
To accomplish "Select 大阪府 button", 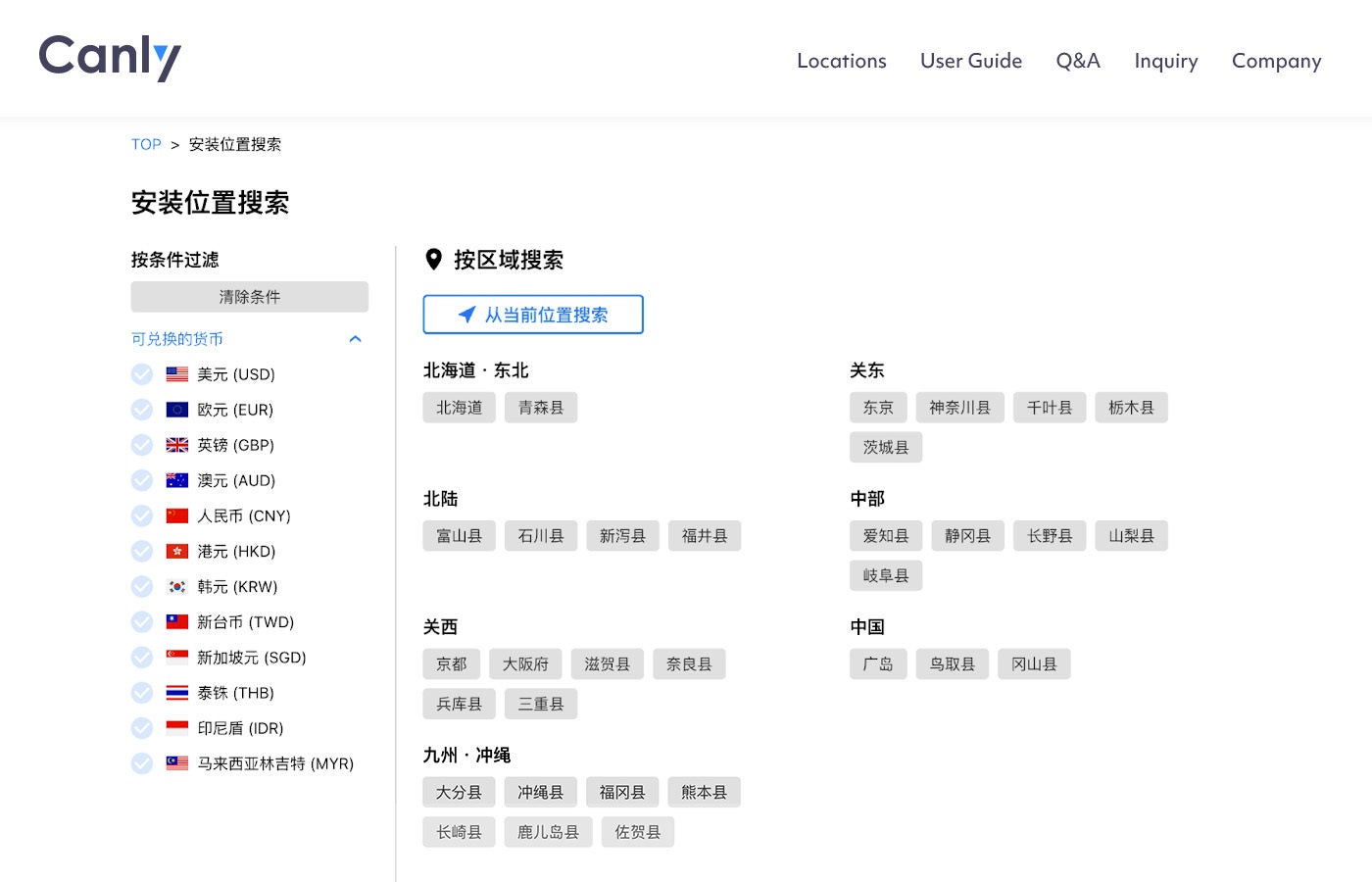I will tap(525, 664).
